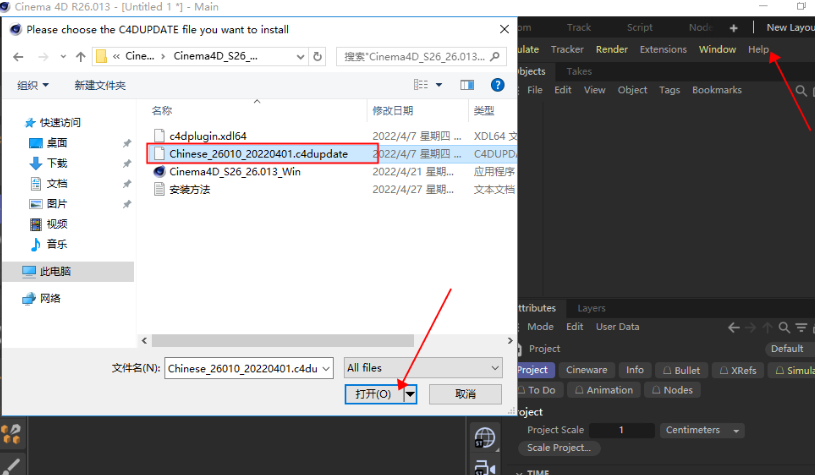Open the Tracker menu in Cinema 4D
The width and height of the screenshot is (815, 475).
pos(567,49)
